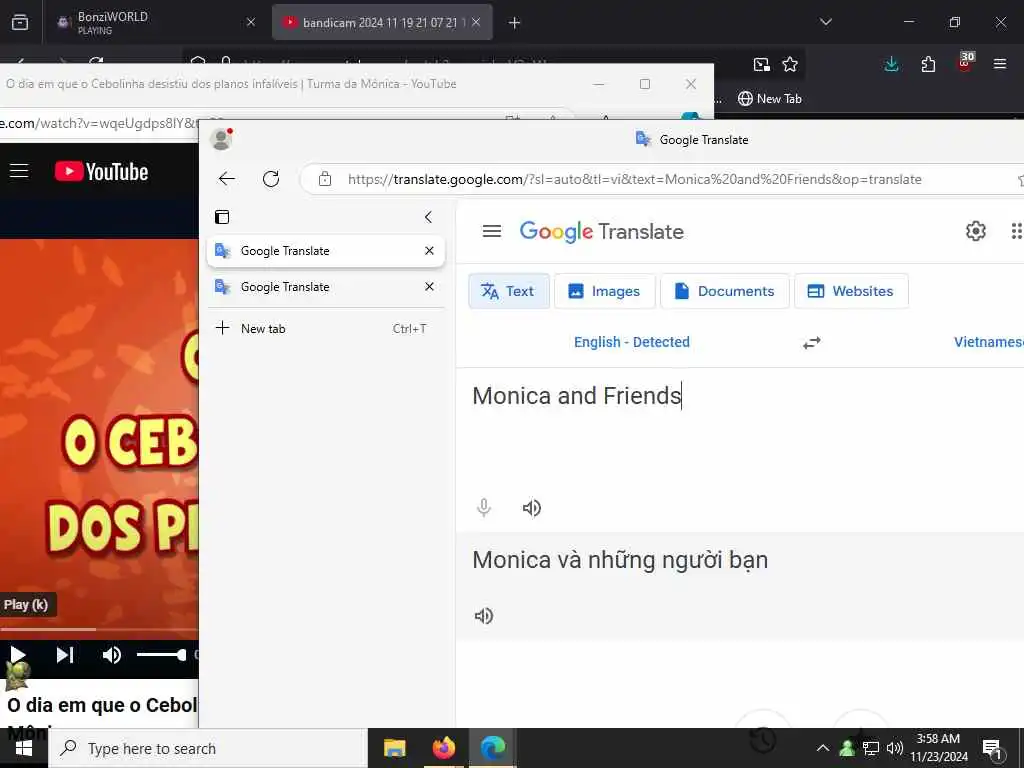Open Firefox view icon at top left
The image size is (1024, 768).
(20, 23)
